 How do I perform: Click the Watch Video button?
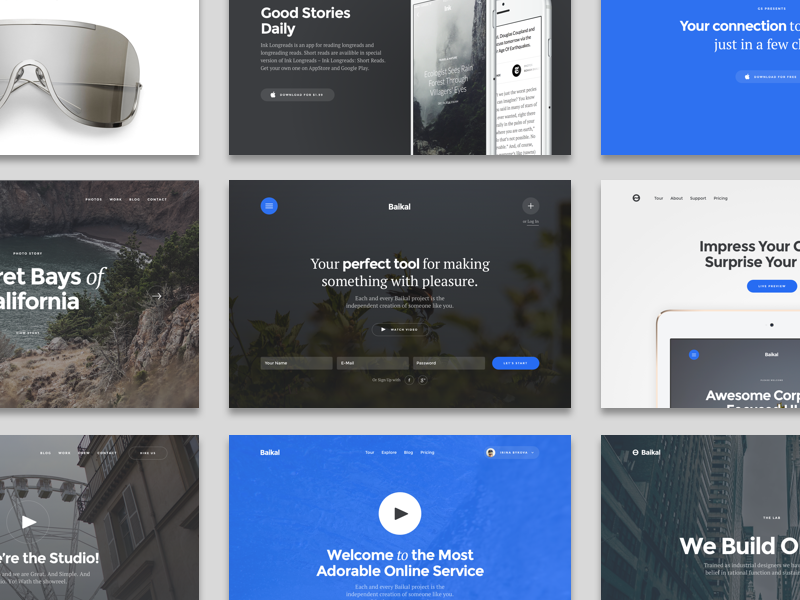click(x=399, y=330)
